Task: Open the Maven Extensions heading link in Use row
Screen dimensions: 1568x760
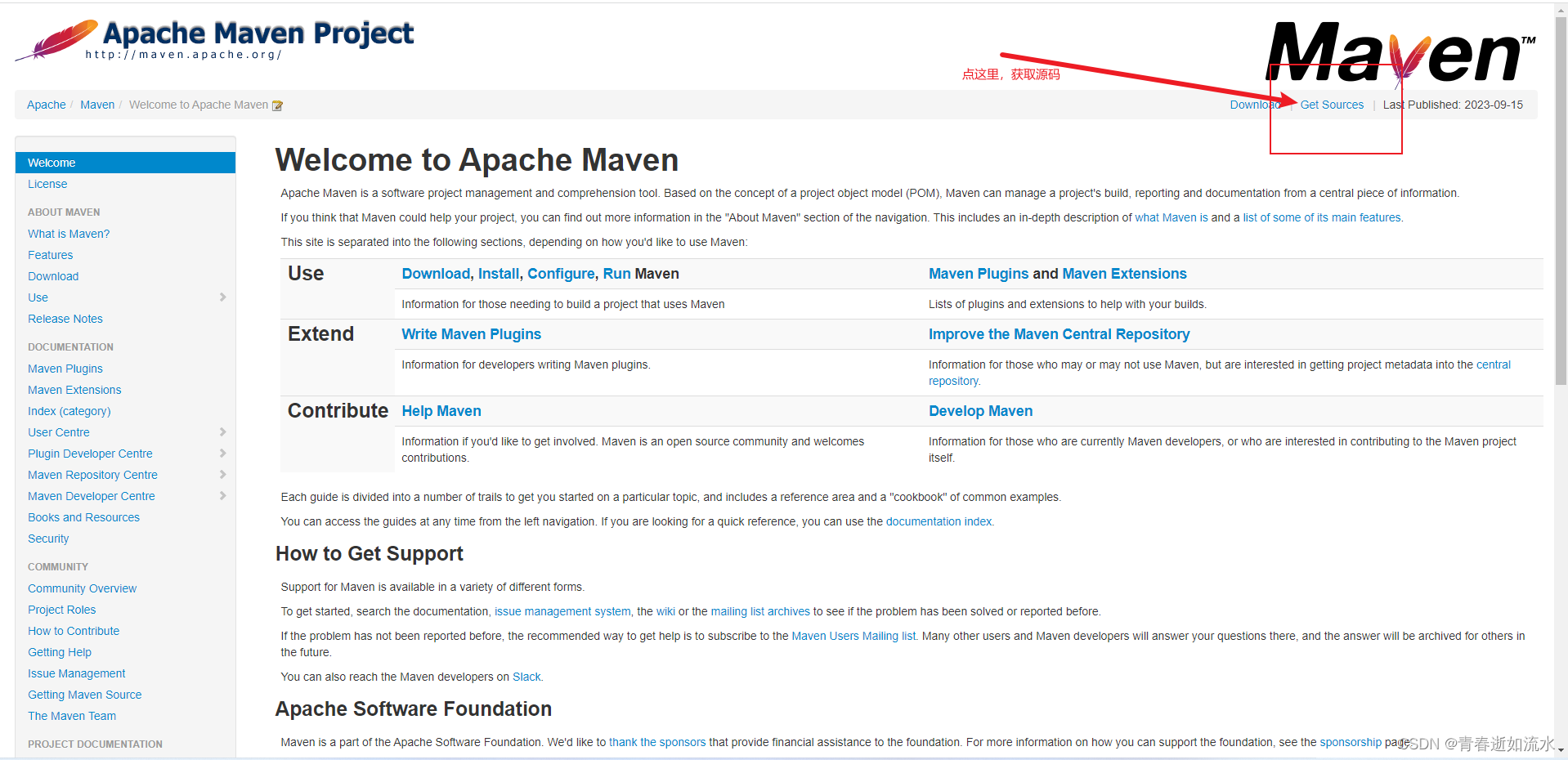Action: click(x=1124, y=274)
